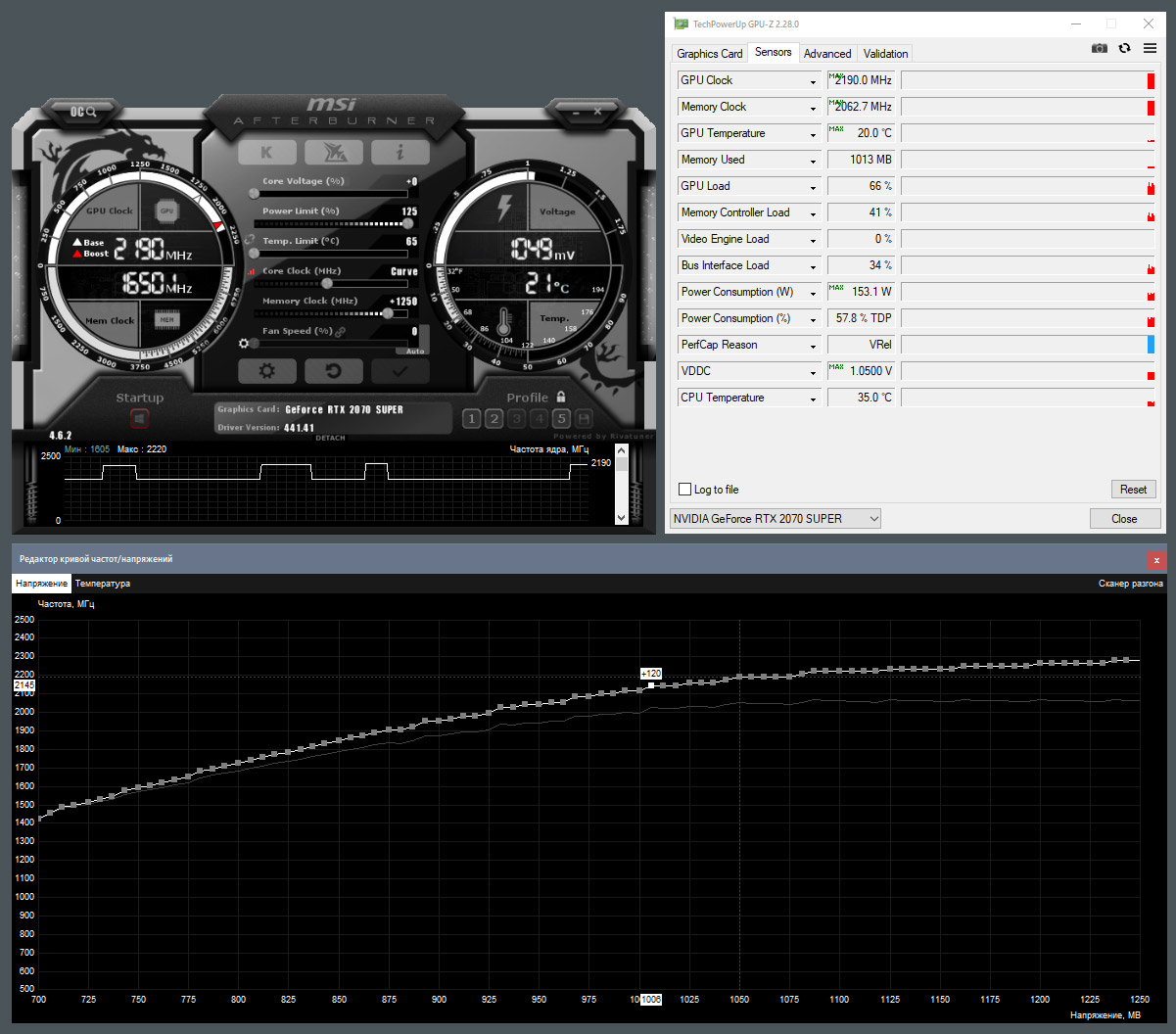Open the MSI fighter-jet icon button
This screenshot has height=1034, width=1176.
334,152
